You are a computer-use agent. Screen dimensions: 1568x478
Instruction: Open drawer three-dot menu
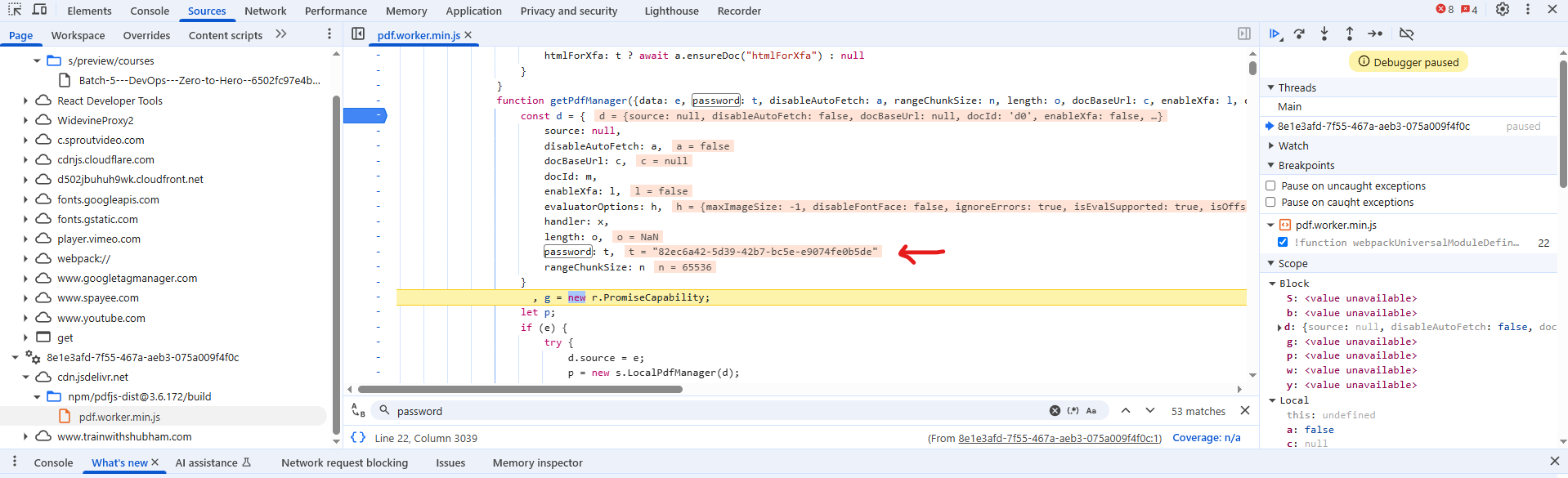[x=14, y=462]
